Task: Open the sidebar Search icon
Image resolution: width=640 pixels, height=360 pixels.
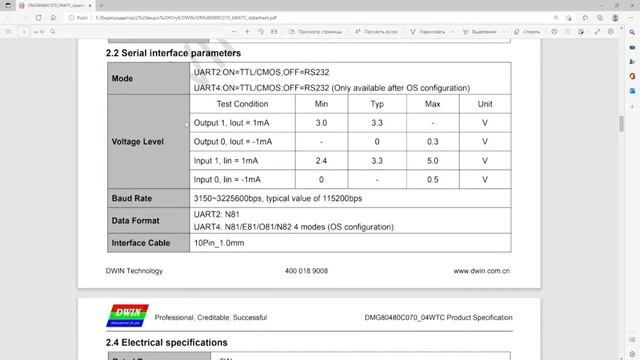Action: [632, 32]
